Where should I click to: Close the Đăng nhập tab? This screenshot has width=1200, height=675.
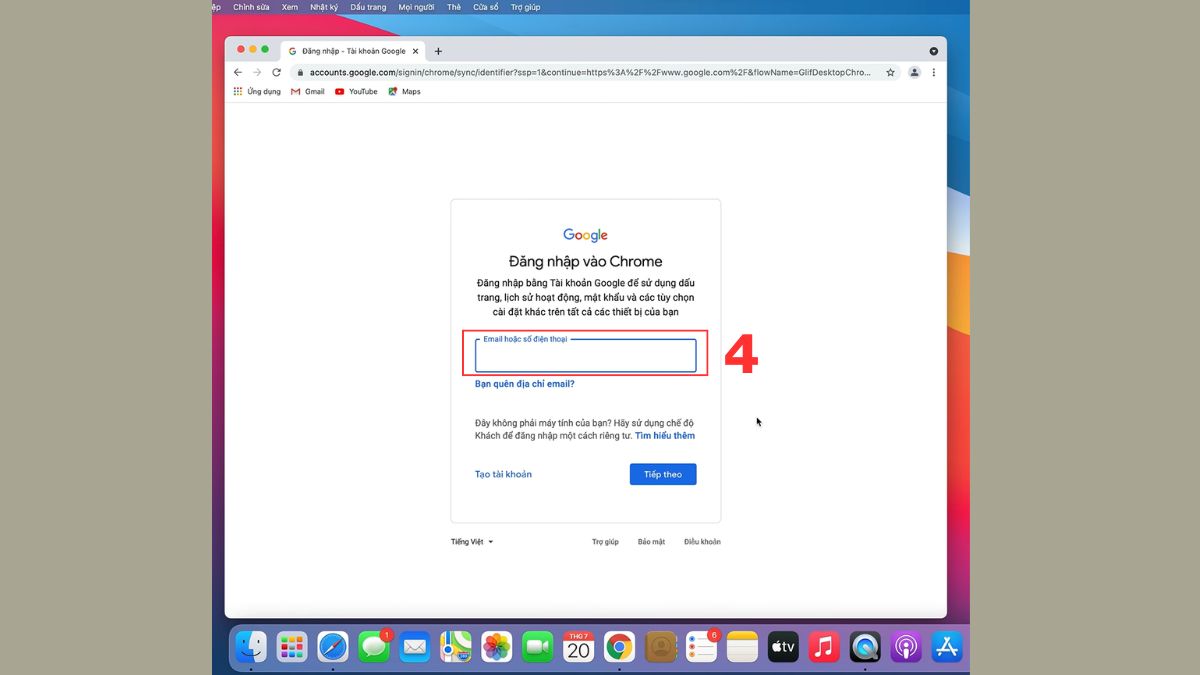pos(415,51)
